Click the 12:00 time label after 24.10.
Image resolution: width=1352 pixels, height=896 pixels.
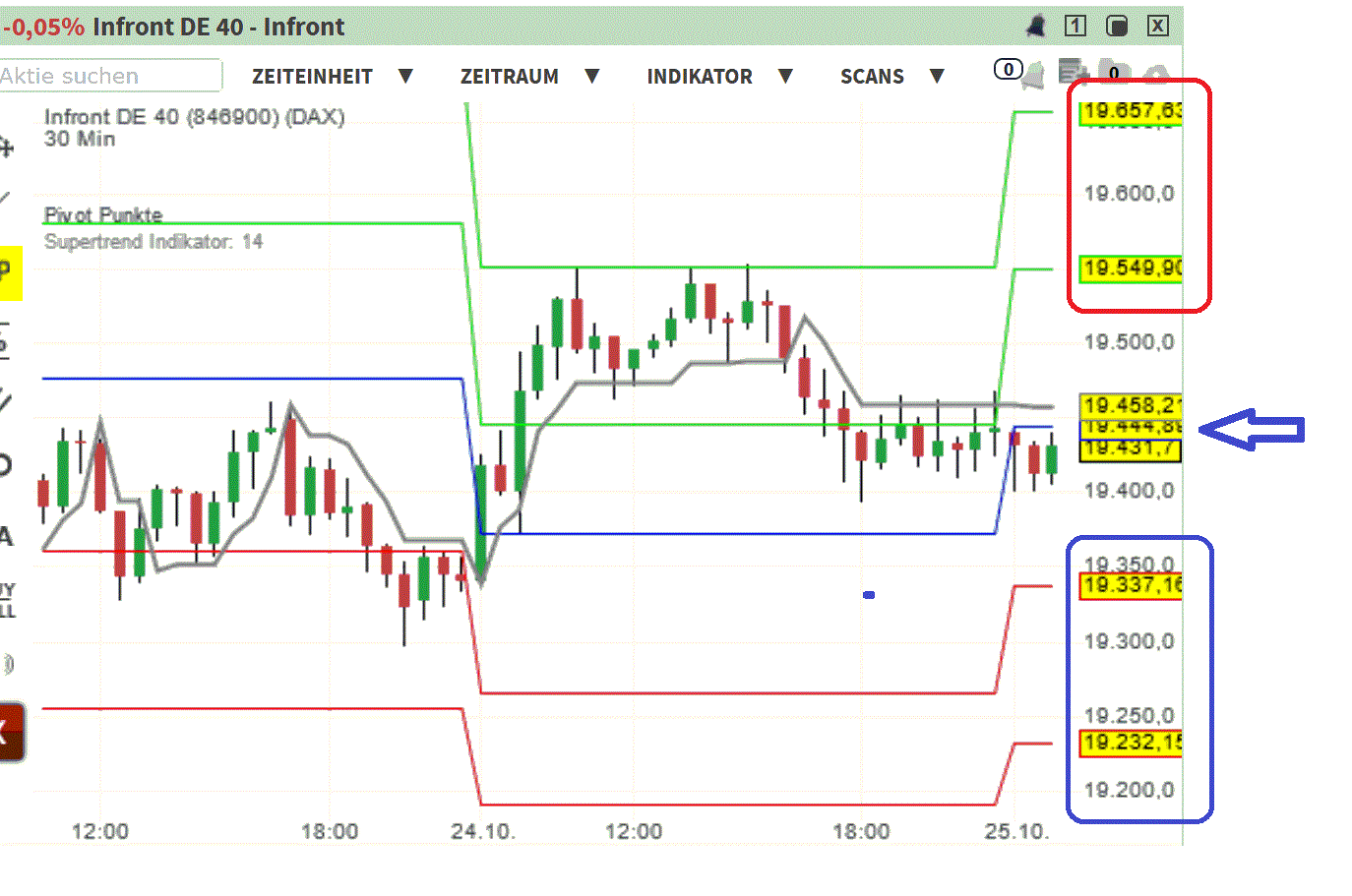(634, 831)
